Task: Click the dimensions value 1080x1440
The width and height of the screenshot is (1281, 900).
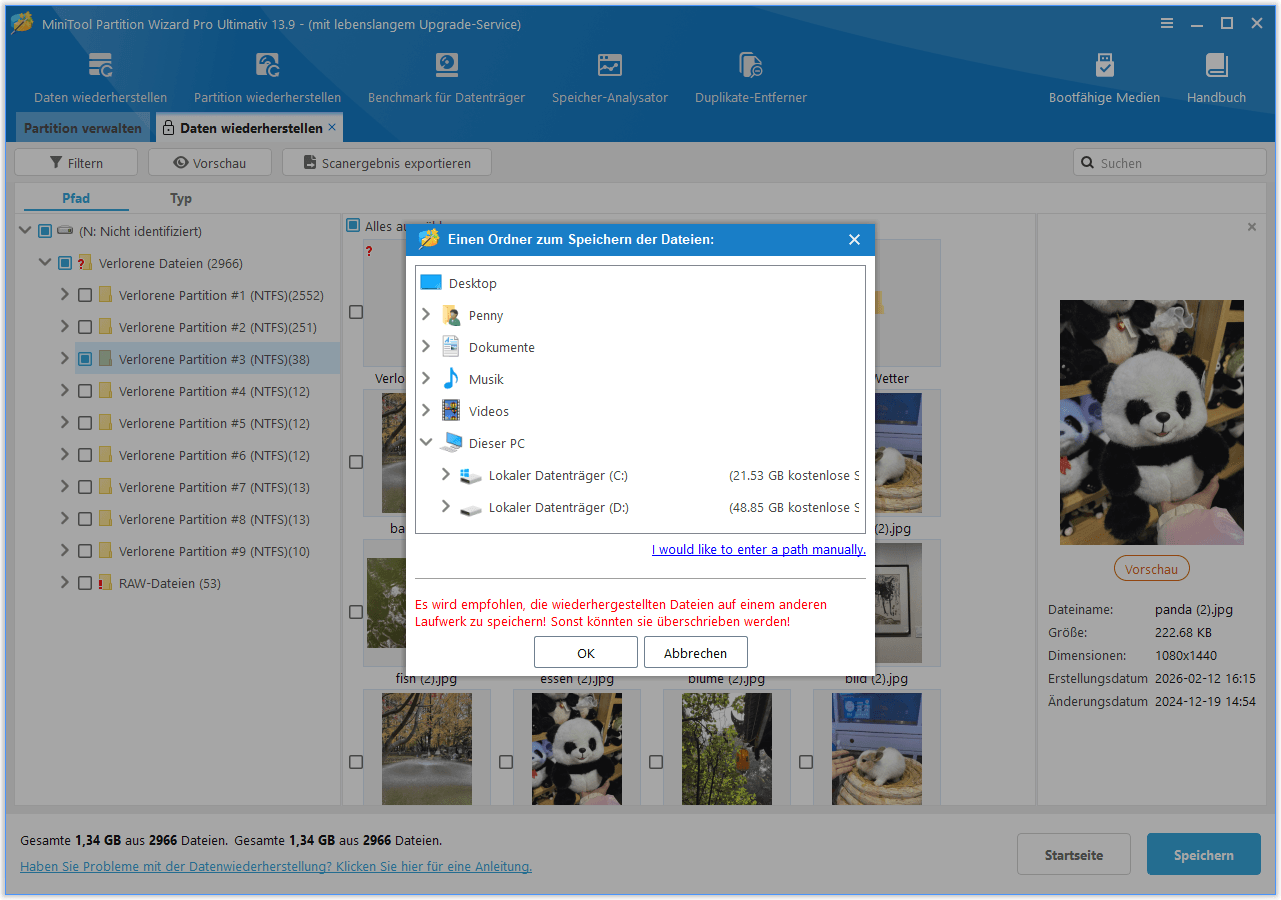Action: point(1188,655)
